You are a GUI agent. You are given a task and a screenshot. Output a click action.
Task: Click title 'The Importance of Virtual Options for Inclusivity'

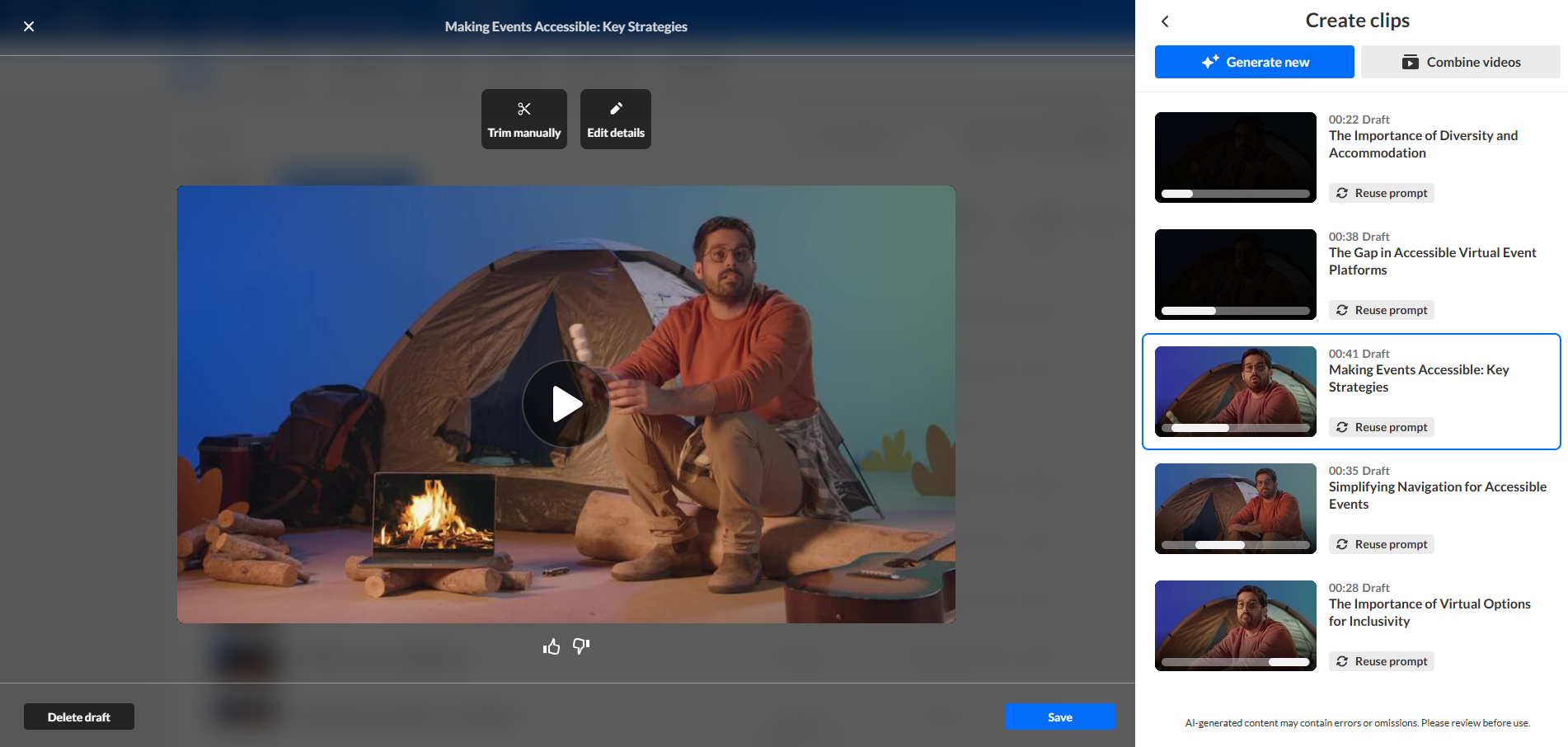1430,613
